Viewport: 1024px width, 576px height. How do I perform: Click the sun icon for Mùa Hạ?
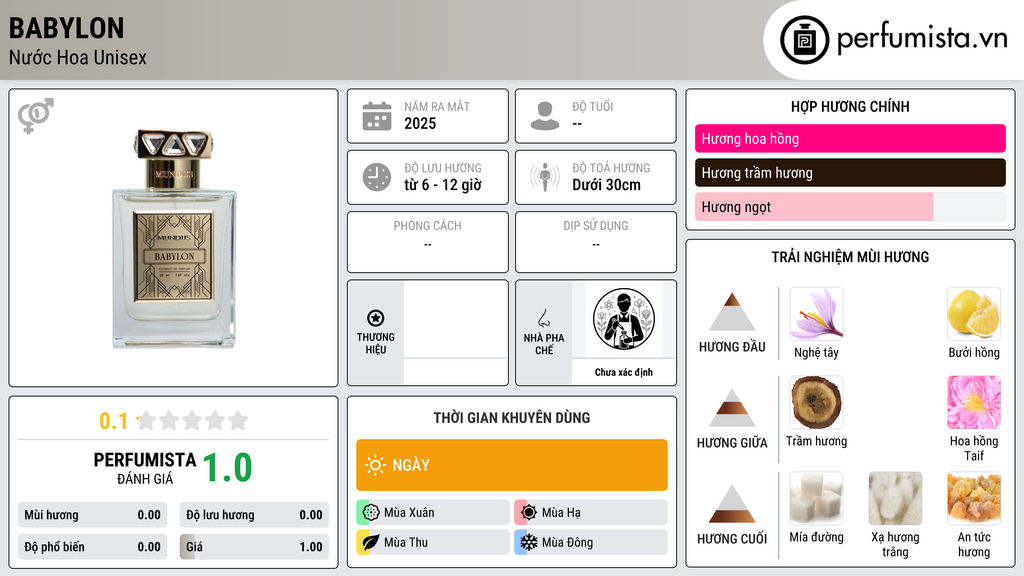529,513
